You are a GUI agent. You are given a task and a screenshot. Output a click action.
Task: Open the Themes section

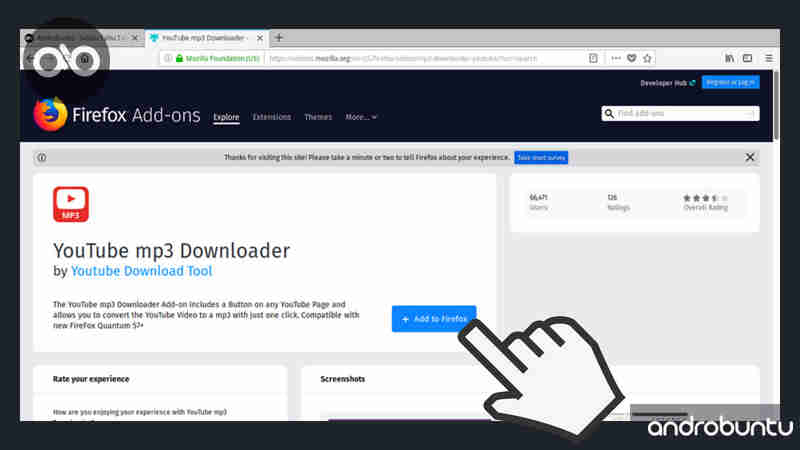(x=318, y=117)
